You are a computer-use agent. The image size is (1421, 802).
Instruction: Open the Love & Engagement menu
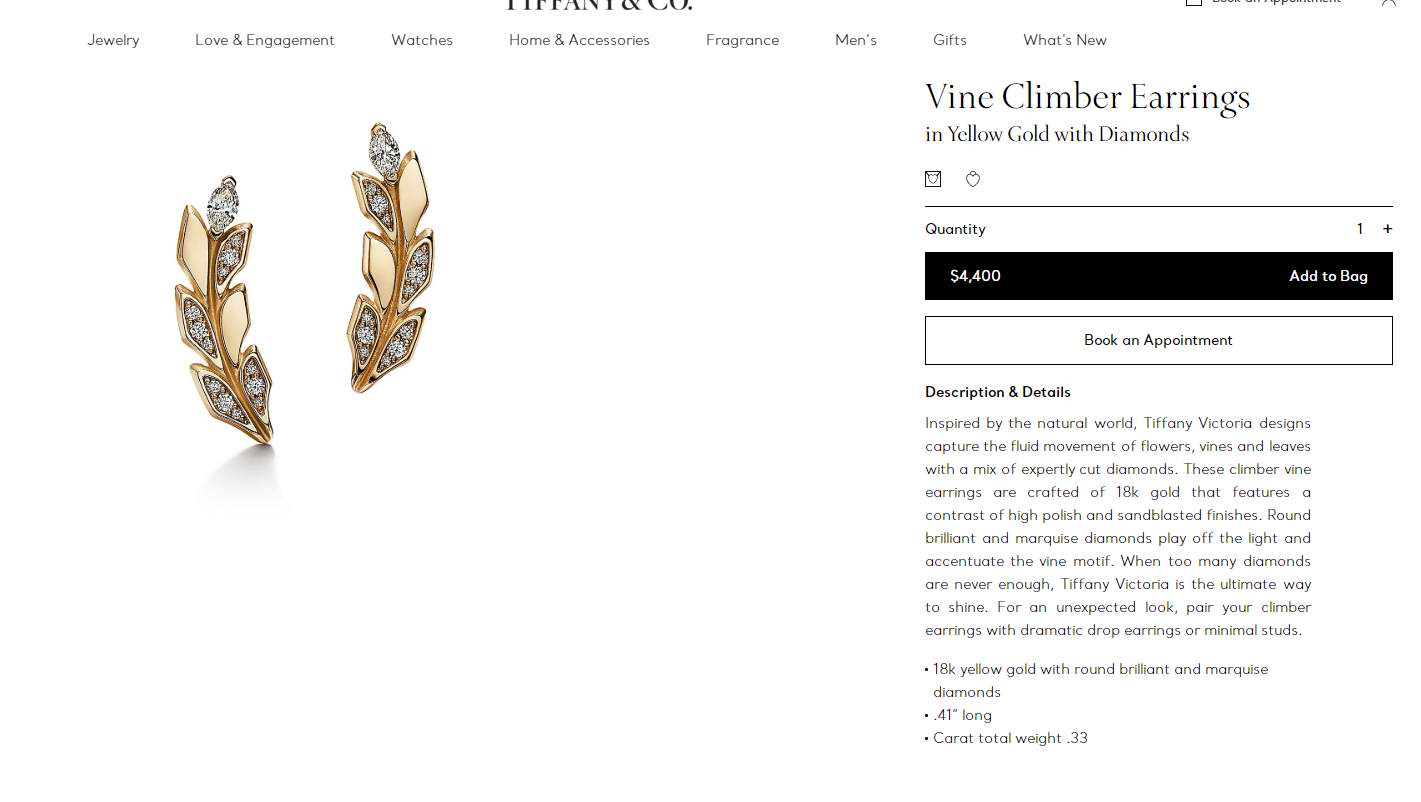pyautogui.click(x=265, y=40)
